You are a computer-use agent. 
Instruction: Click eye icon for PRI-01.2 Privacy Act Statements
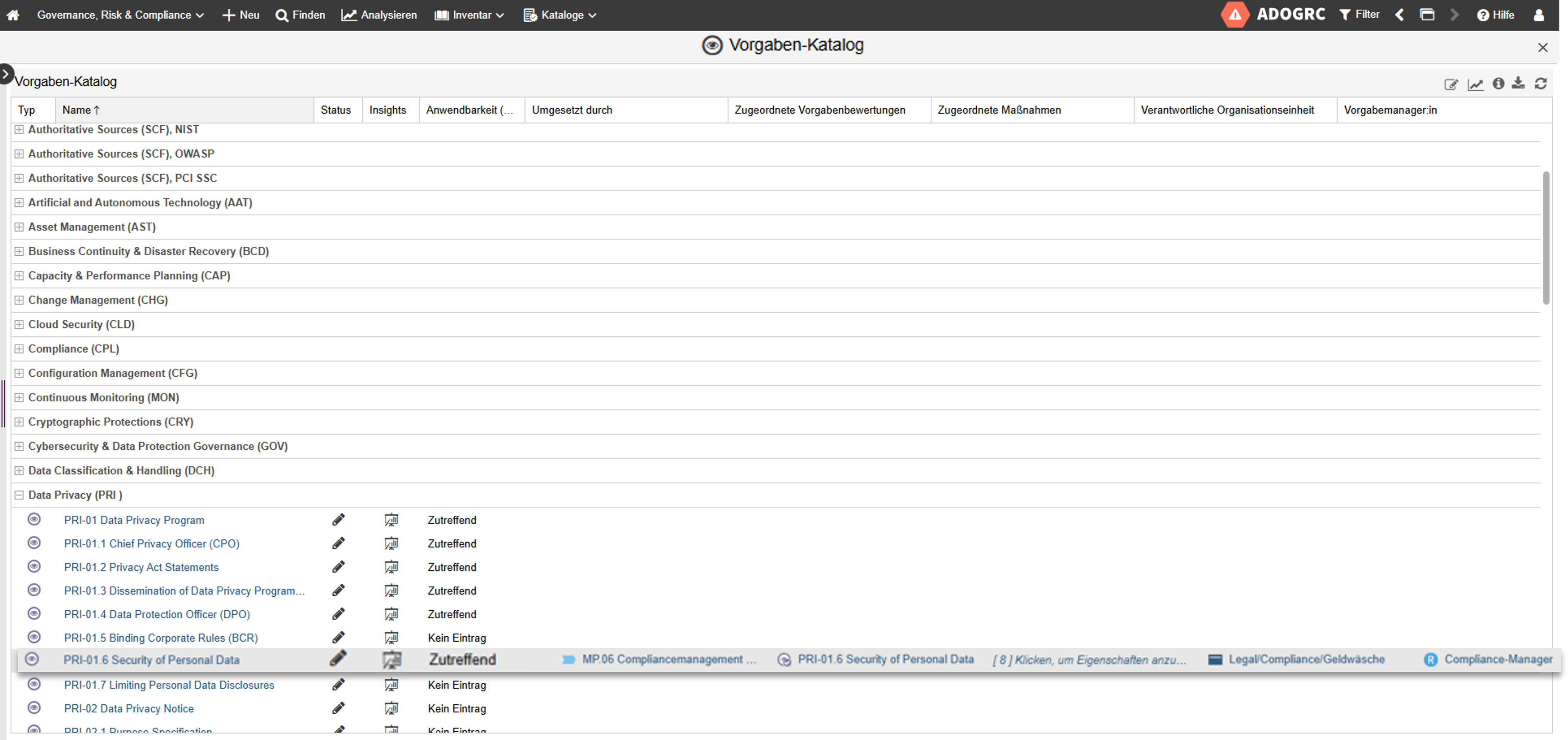pyautogui.click(x=34, y=566)
